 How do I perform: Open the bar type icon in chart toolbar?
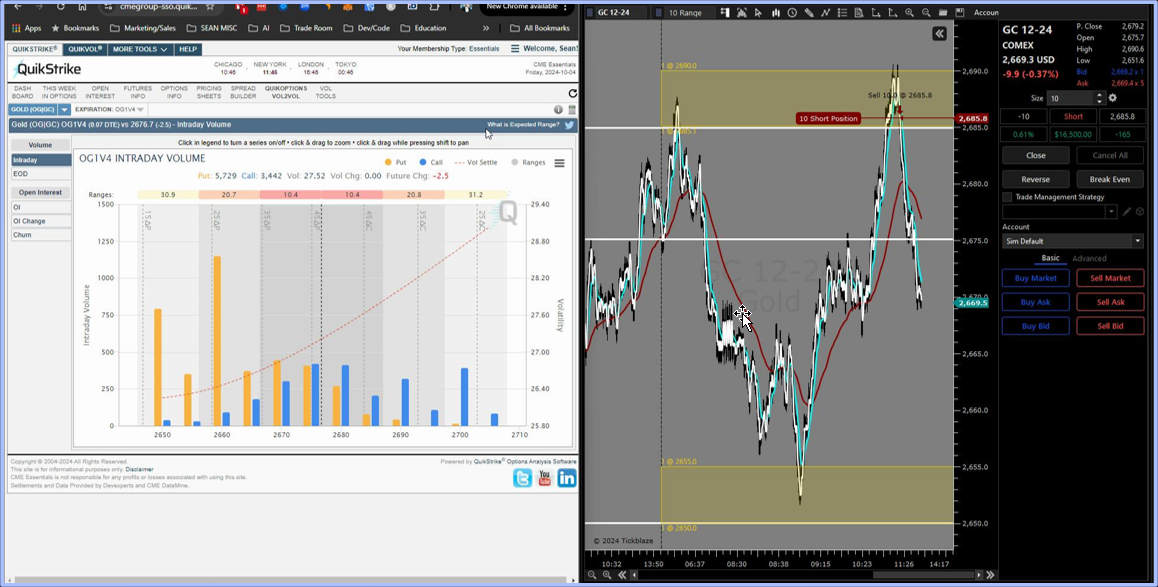coord(775,13)
